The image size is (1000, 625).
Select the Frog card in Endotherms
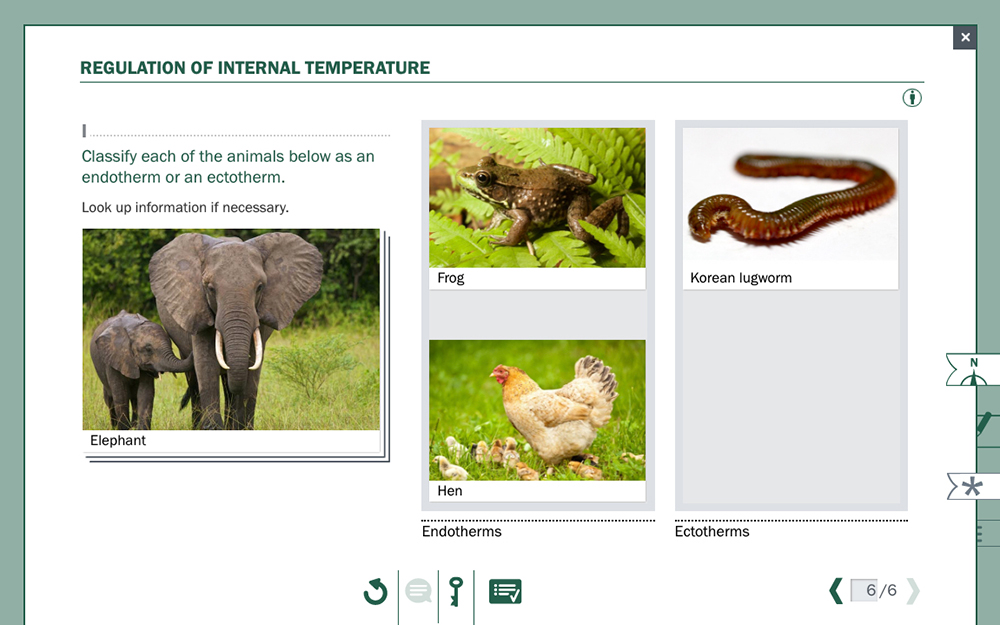pyautogui.click(x=537, y=209)
